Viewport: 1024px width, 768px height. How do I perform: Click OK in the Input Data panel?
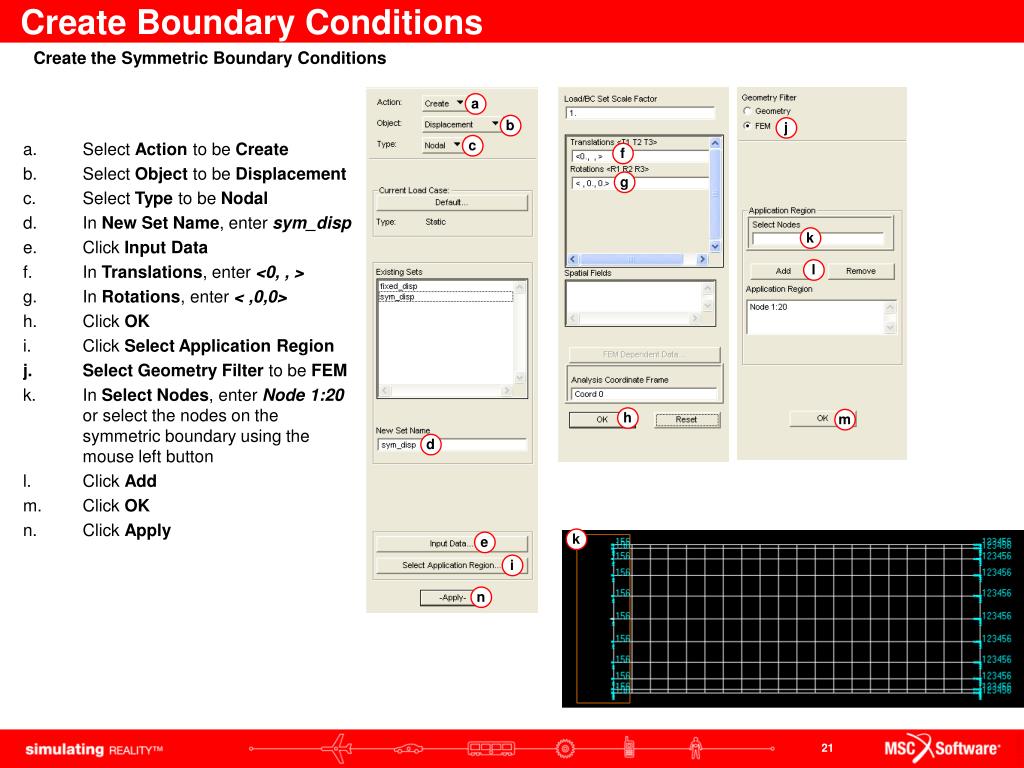(601, 420)
